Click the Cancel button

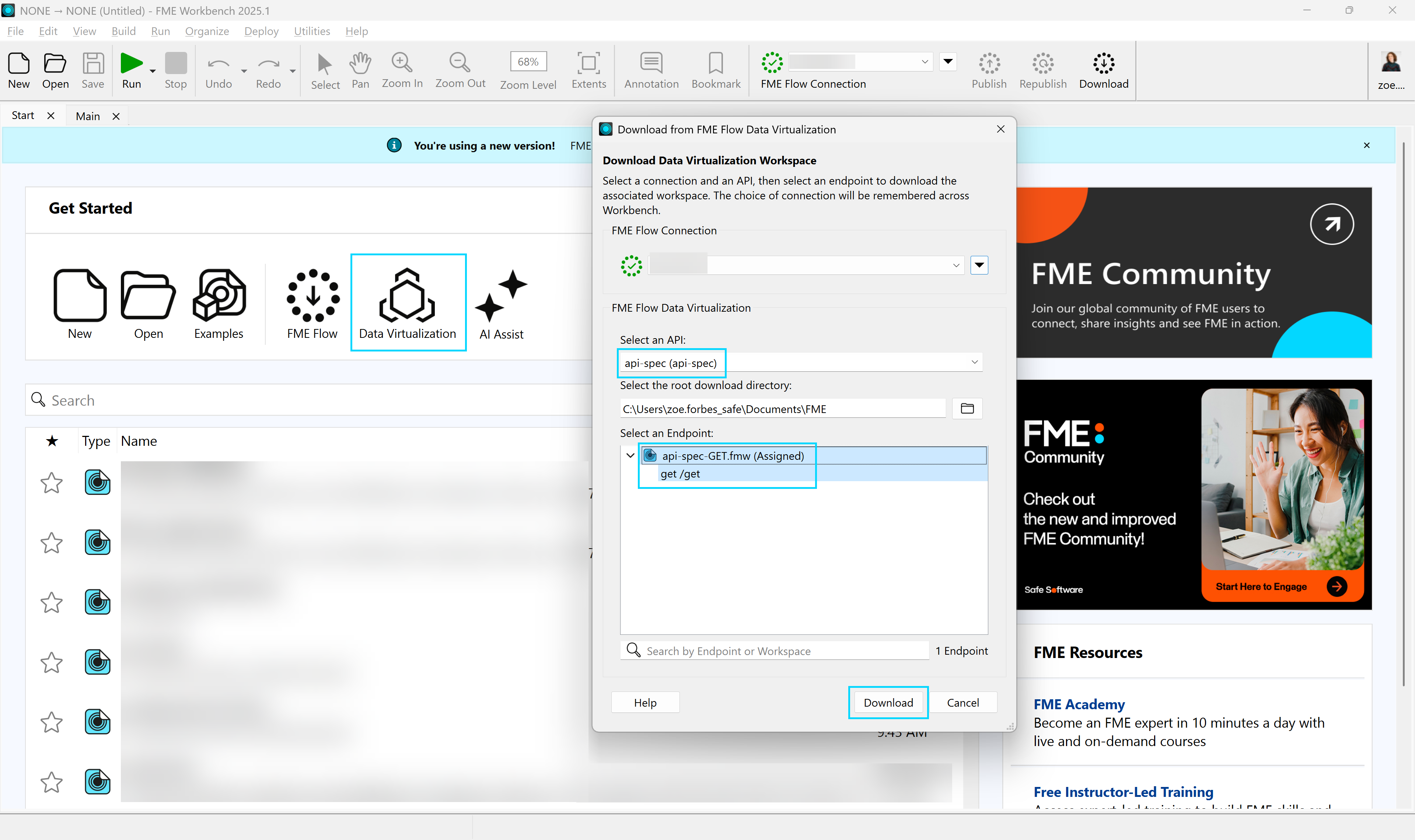(963, 703)
